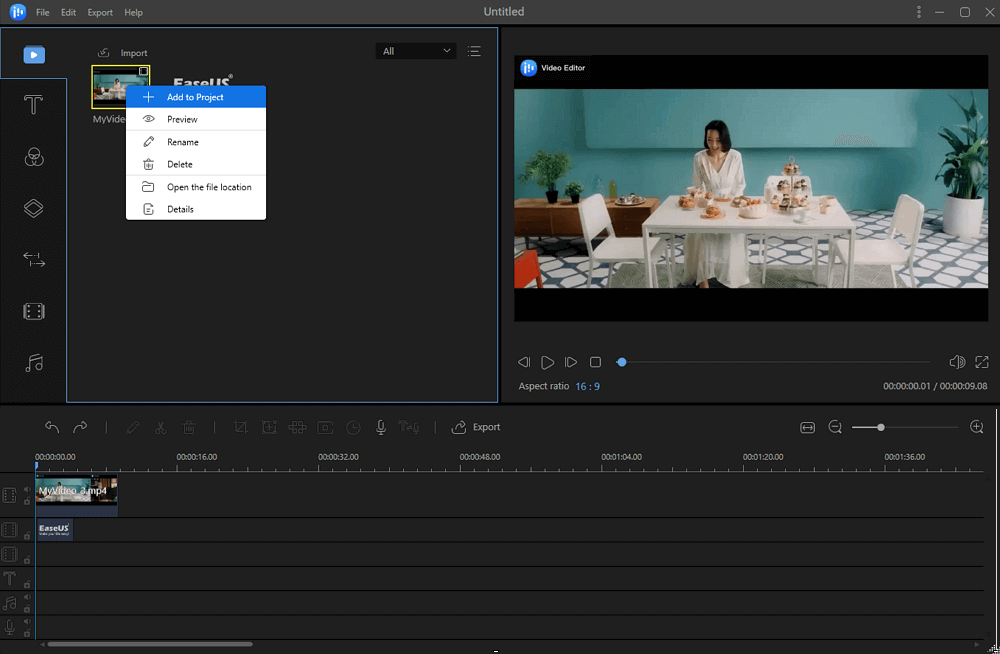Change the 16 : 9 aspect ratio
Image resolution: width=1000 pixels, height=654 pixels.
(587, 386)
